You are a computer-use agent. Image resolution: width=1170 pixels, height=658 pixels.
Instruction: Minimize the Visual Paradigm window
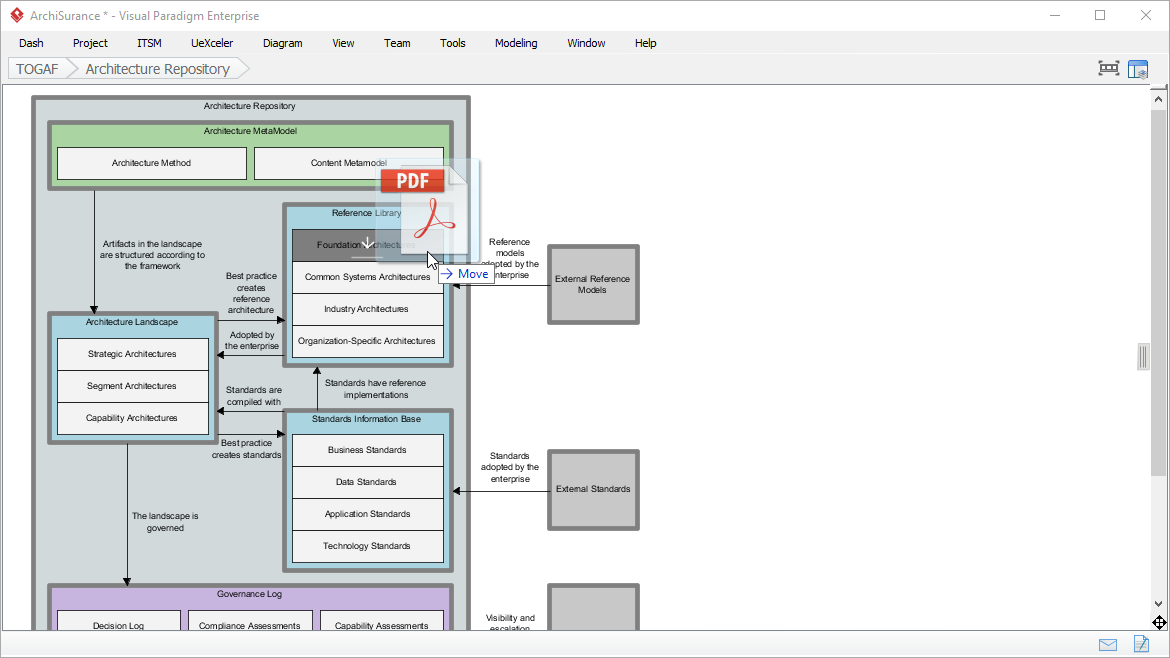pyautogui.click(x=1055, y=15)
